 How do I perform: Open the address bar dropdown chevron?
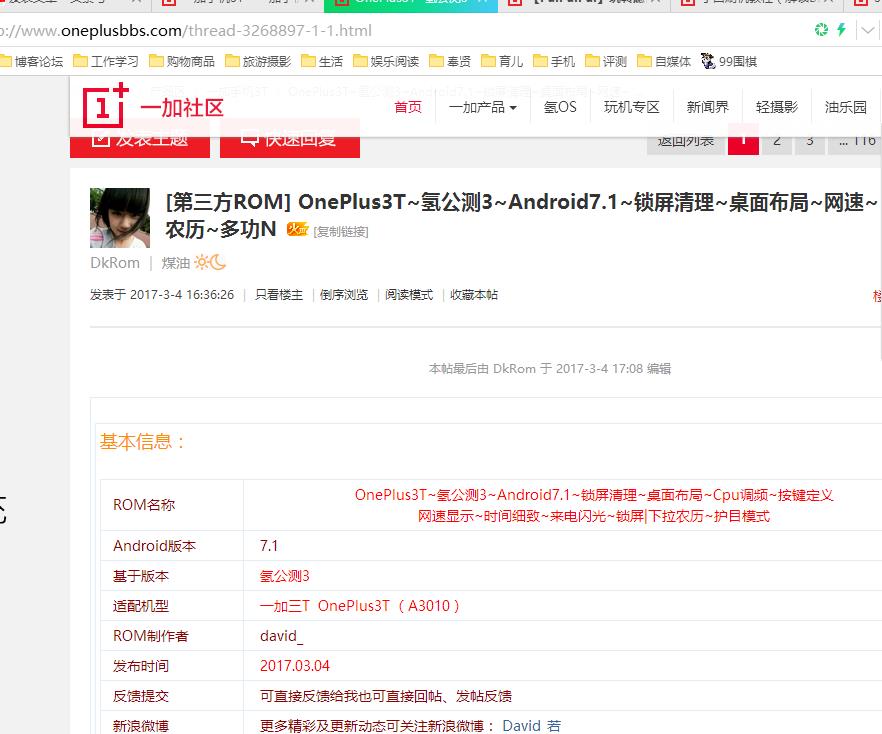866,31
